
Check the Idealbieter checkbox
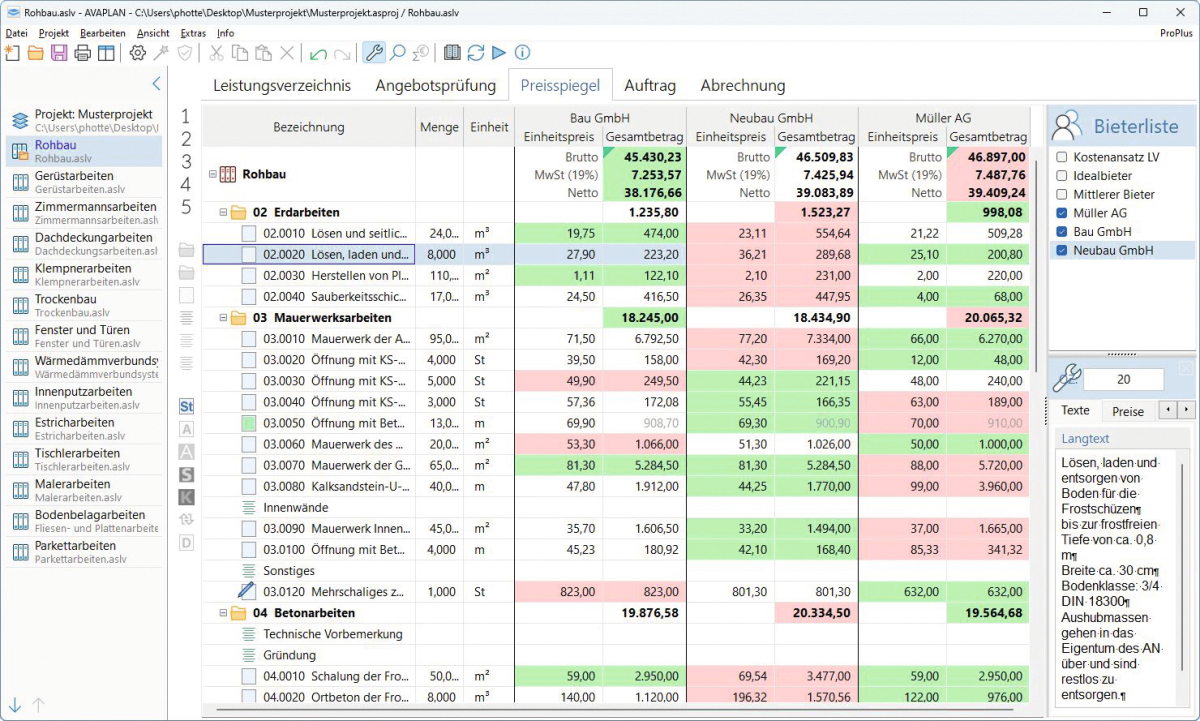tap(1061, 176)
